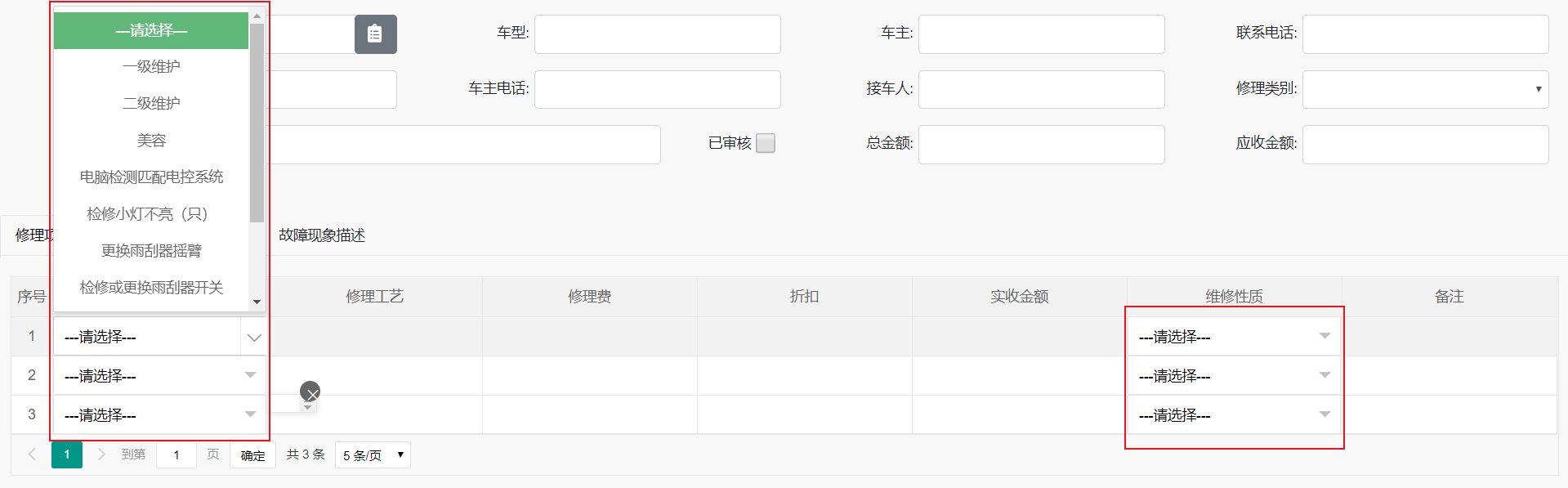
Task: Click the round X close icon
Action: (x=310, y=392)
